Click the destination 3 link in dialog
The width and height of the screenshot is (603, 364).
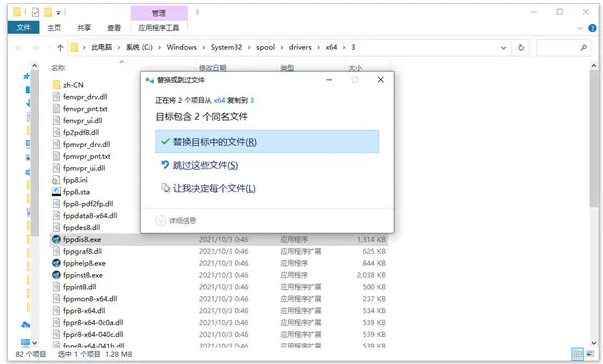coord(252,100)
